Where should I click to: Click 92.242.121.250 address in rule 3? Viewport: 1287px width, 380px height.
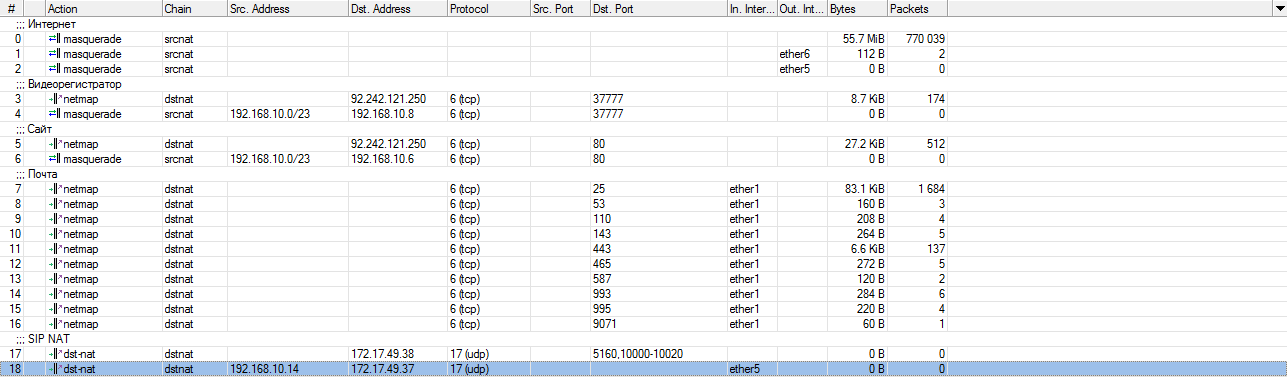tap(389, 99)
